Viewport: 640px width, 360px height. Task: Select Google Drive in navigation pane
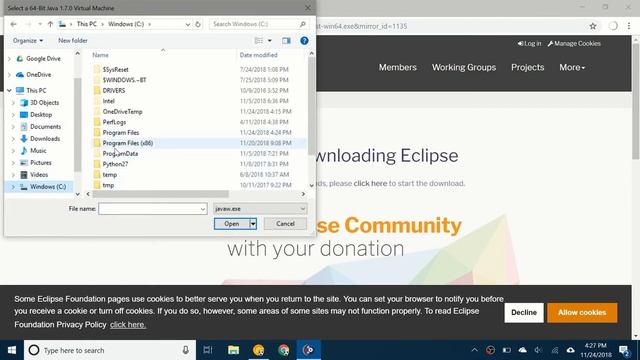coord(43,59)
